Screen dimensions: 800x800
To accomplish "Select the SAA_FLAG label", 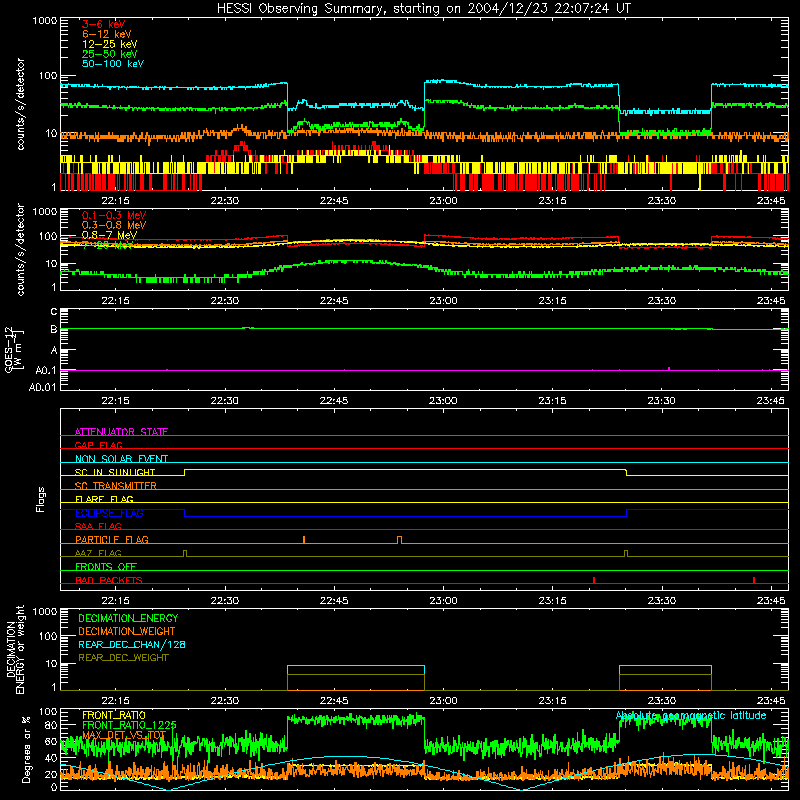I will pyautogui.click(x=98, y=526).
